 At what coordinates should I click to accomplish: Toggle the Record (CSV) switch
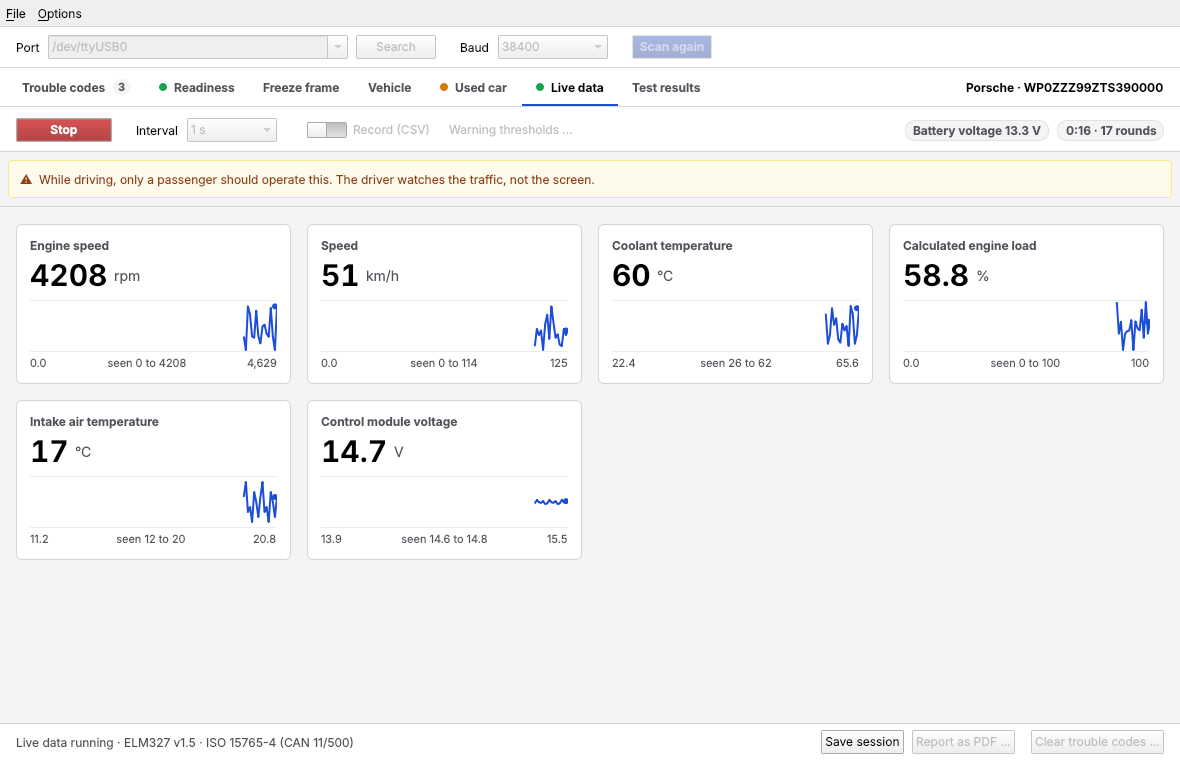[x=327, y=130]
